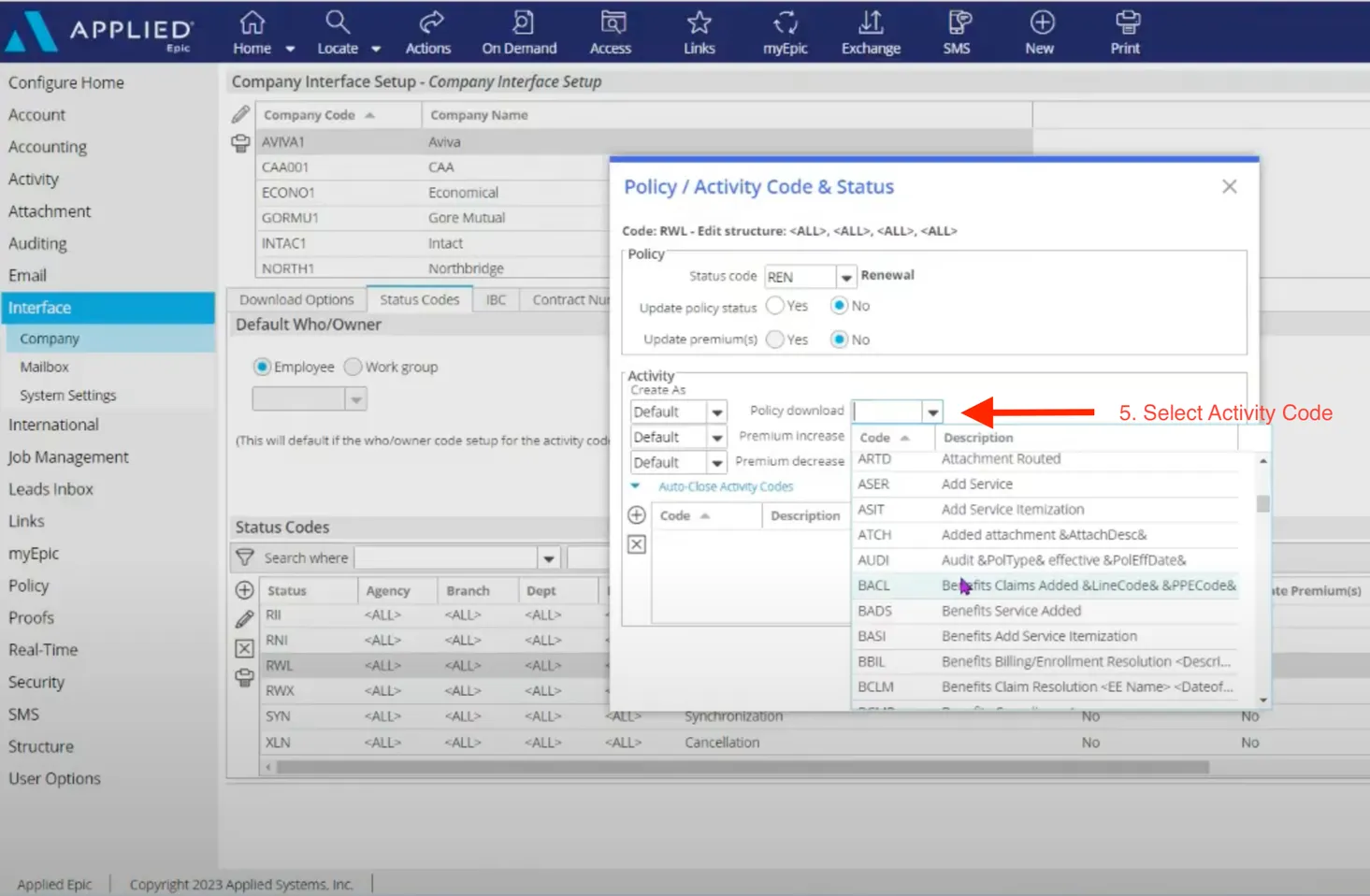Sort status codes by the Status column header
The image size is (1370, 896).
click(x=309, y=591)
